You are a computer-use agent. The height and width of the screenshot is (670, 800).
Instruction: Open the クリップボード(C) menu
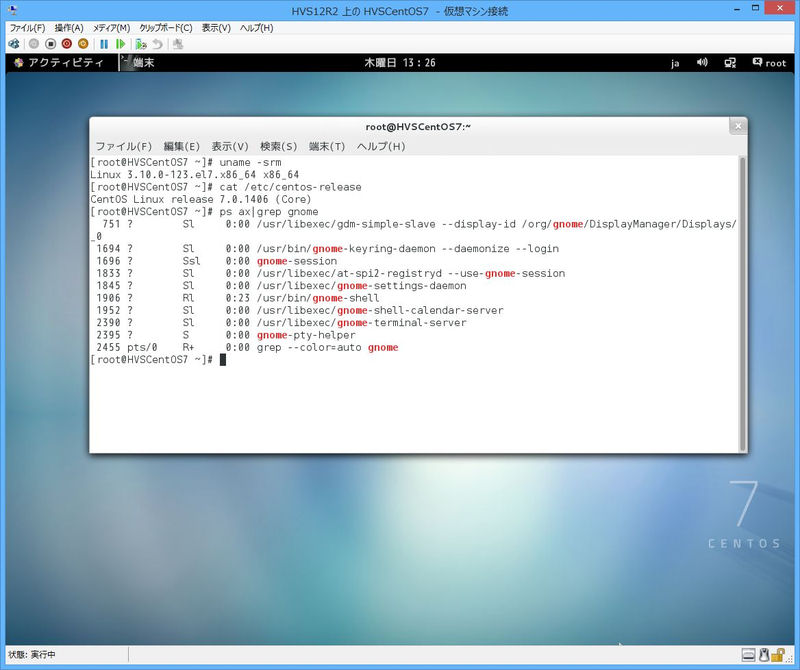click(166, 28)
